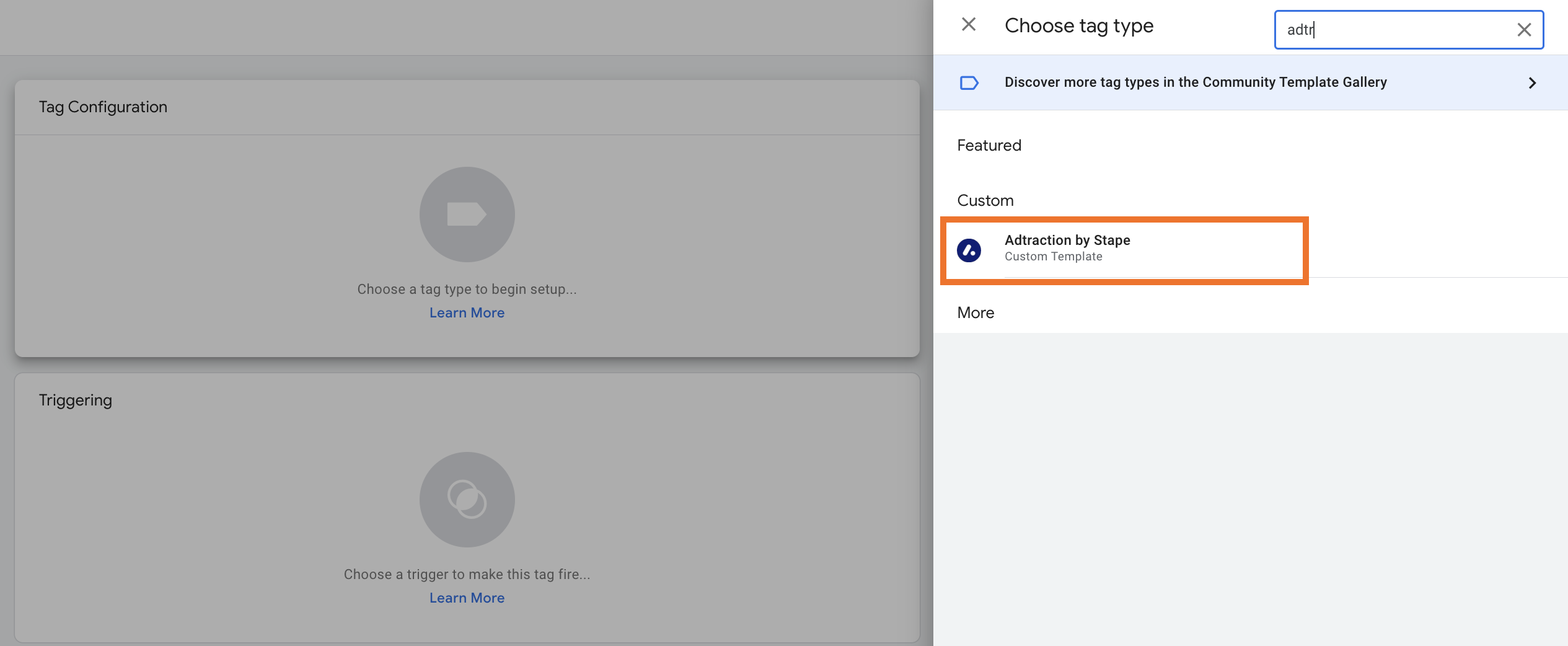Click the Adtraction logo icon
Viewport: 1568px width, 646px height.
tap(969, 250)
